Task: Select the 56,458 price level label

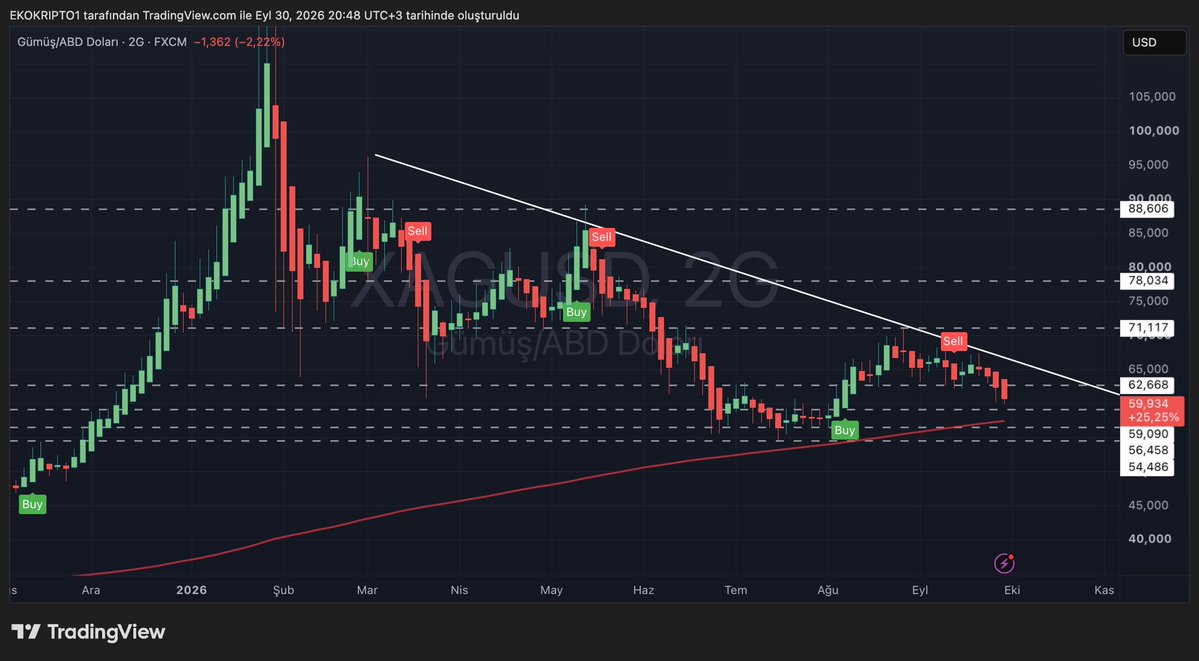Action: (x=1147, y=451)
